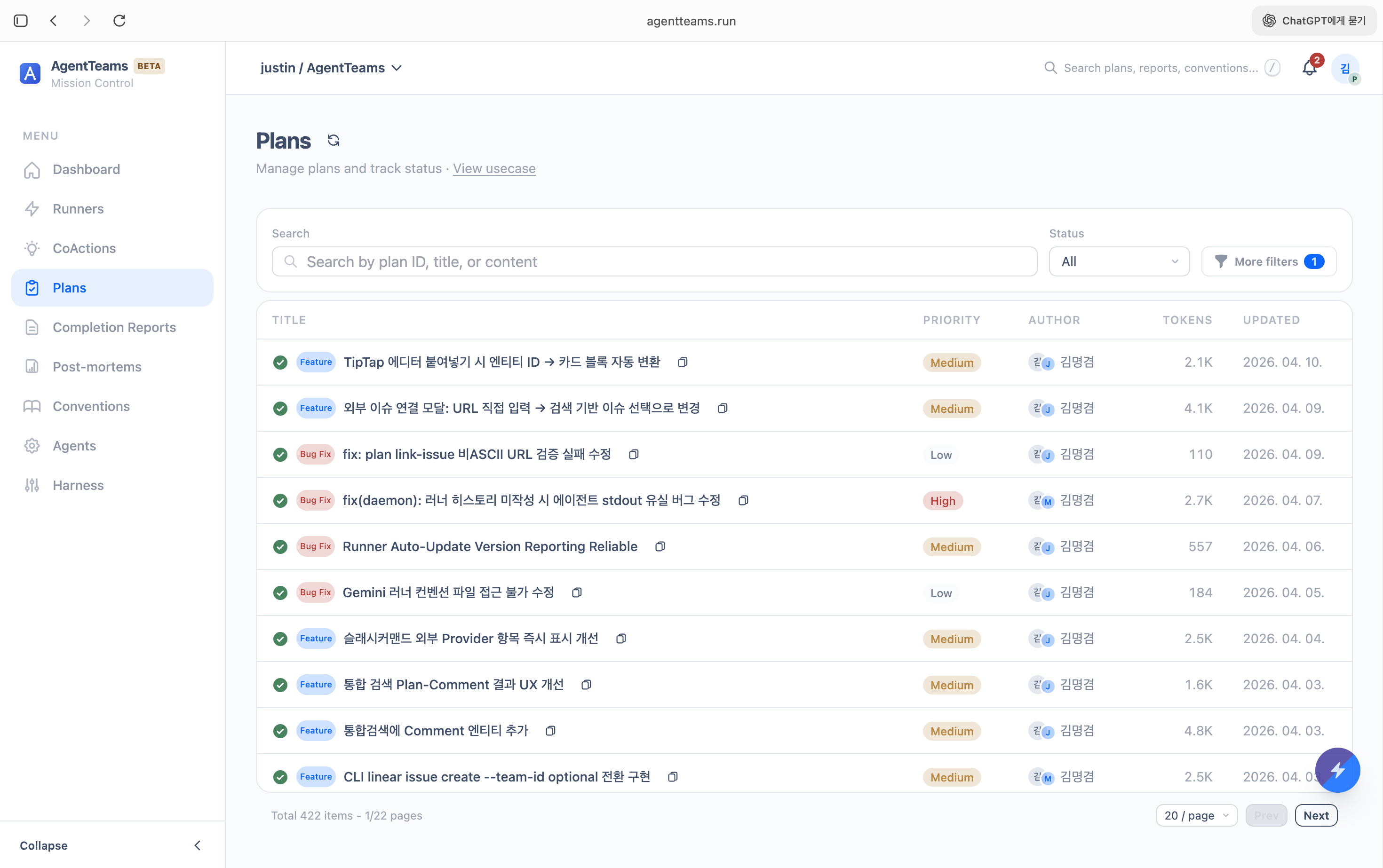1383x868 pixels.
Task: Click the AgentTeams logo icon
Action: (30, 73)
